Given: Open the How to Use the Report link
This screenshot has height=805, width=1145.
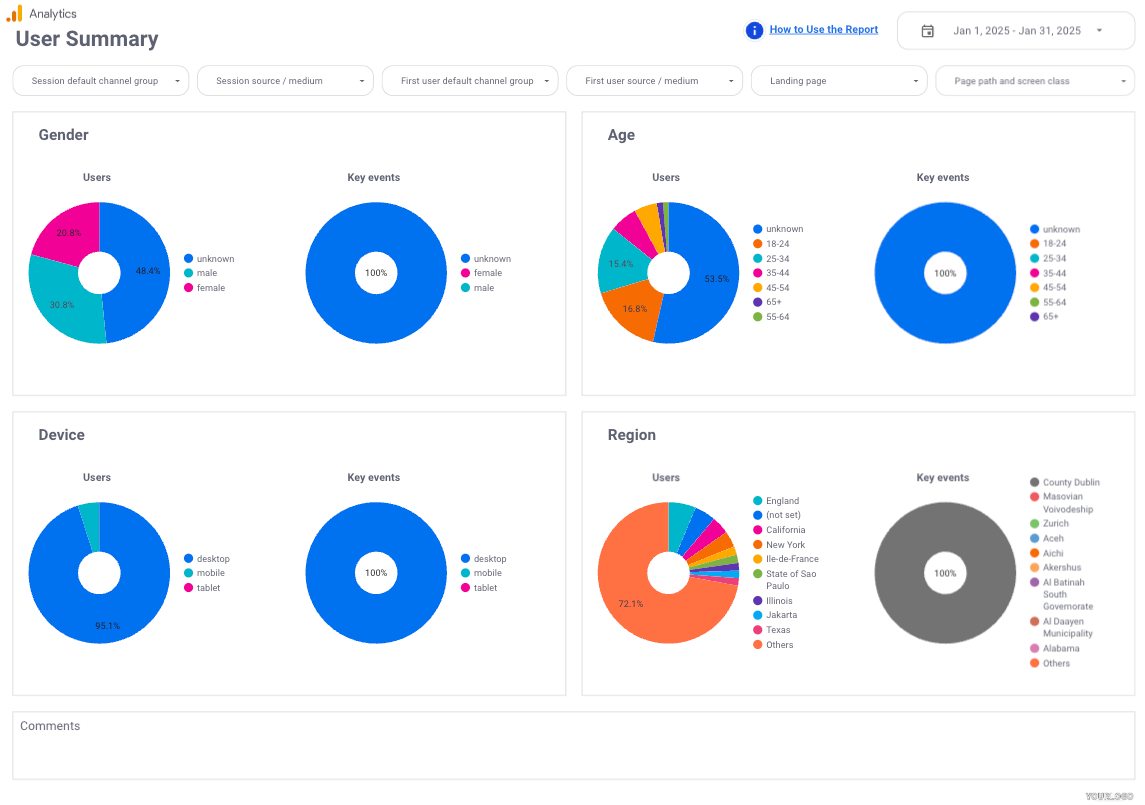Looking at the screenshot, I should tap(823, 30).
